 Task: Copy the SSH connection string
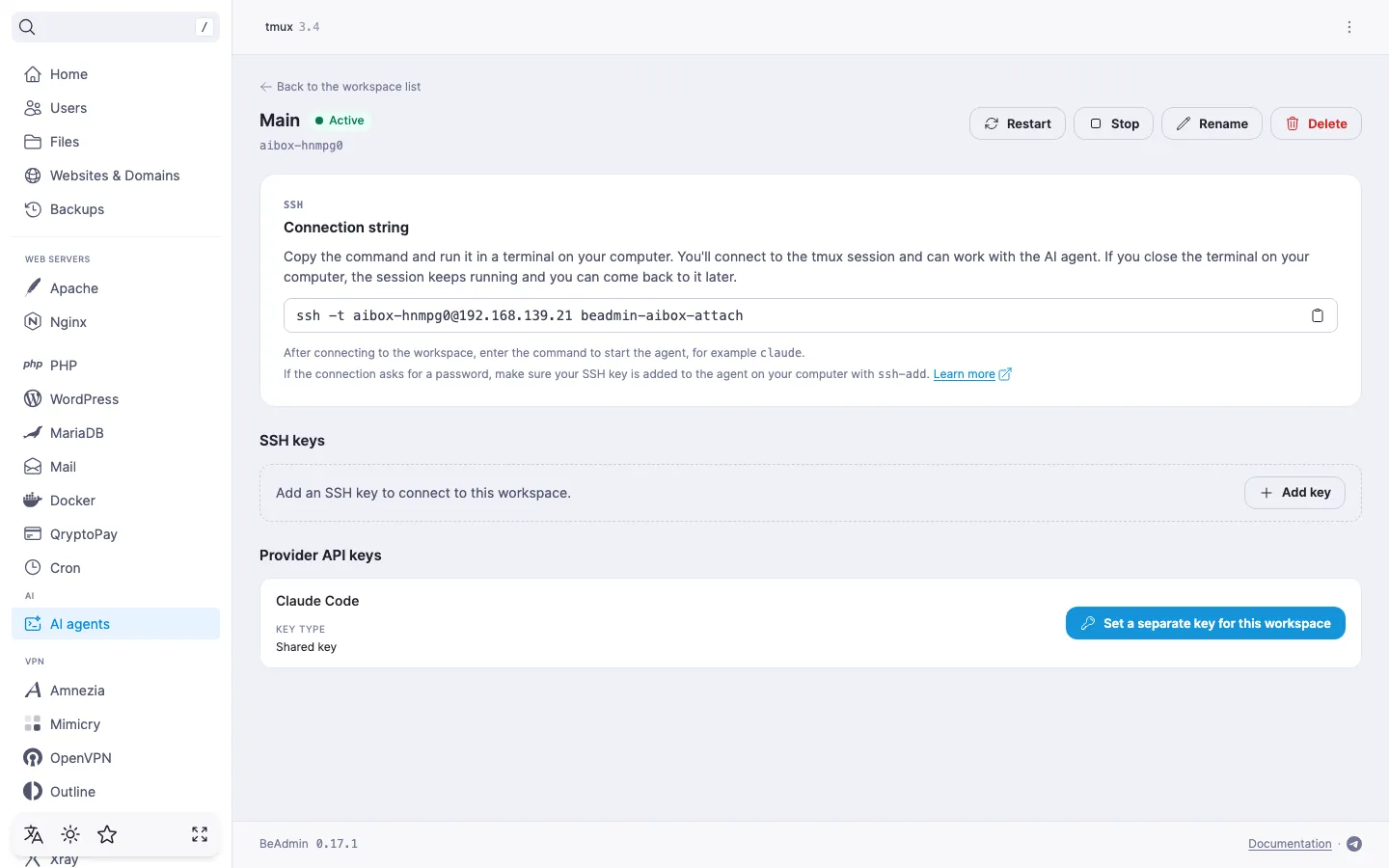pyautogui.click(x=1317, y=315)
